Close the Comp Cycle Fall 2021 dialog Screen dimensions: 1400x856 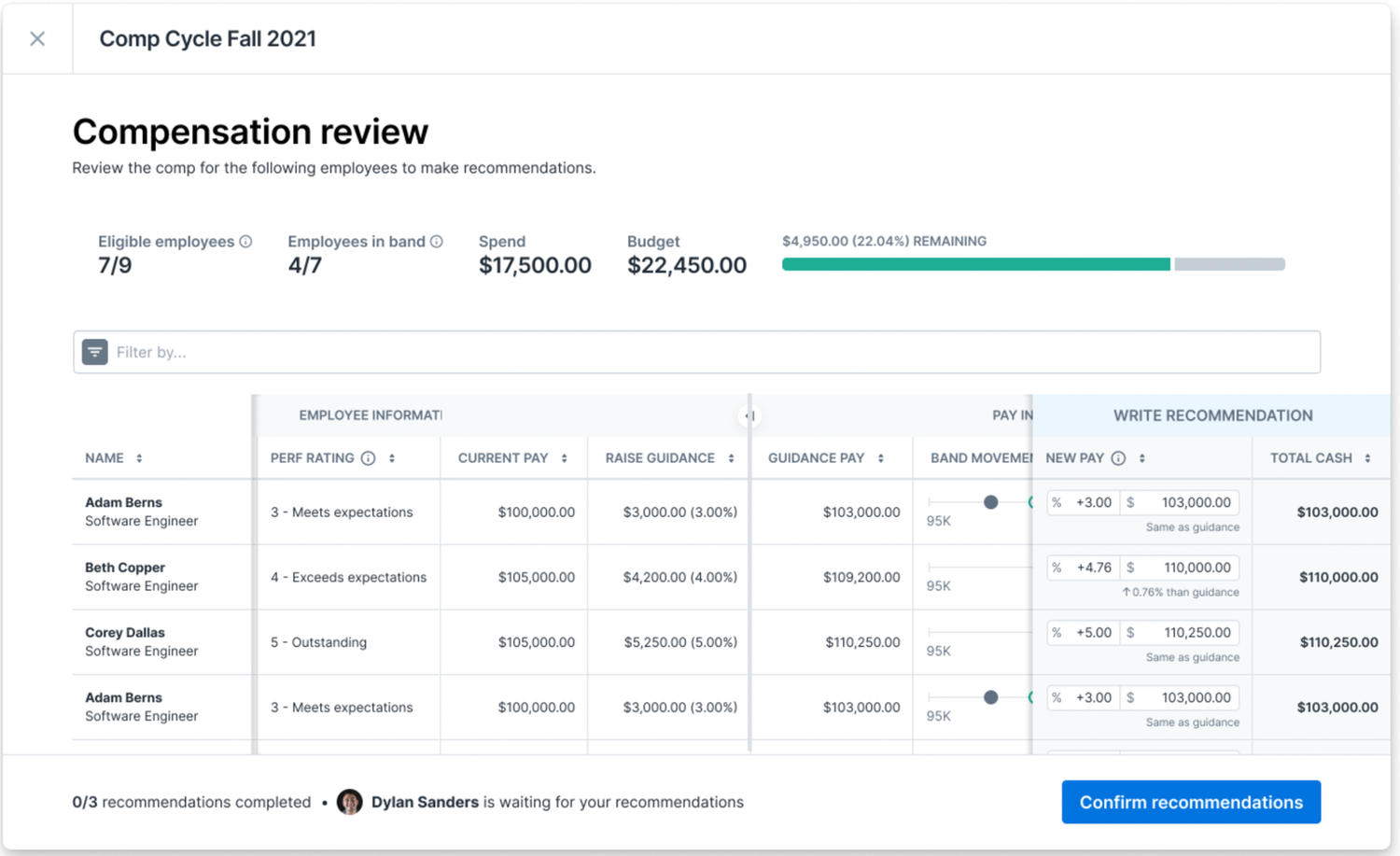(37, 38)
